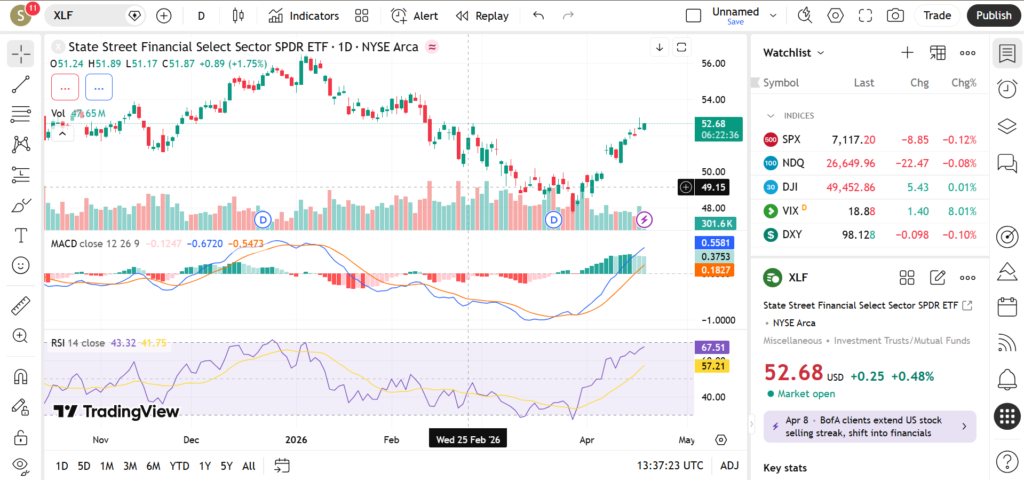Click the XLF symbol search field
This screenshot has width=1024, height=480.
[x=85, y=16]
